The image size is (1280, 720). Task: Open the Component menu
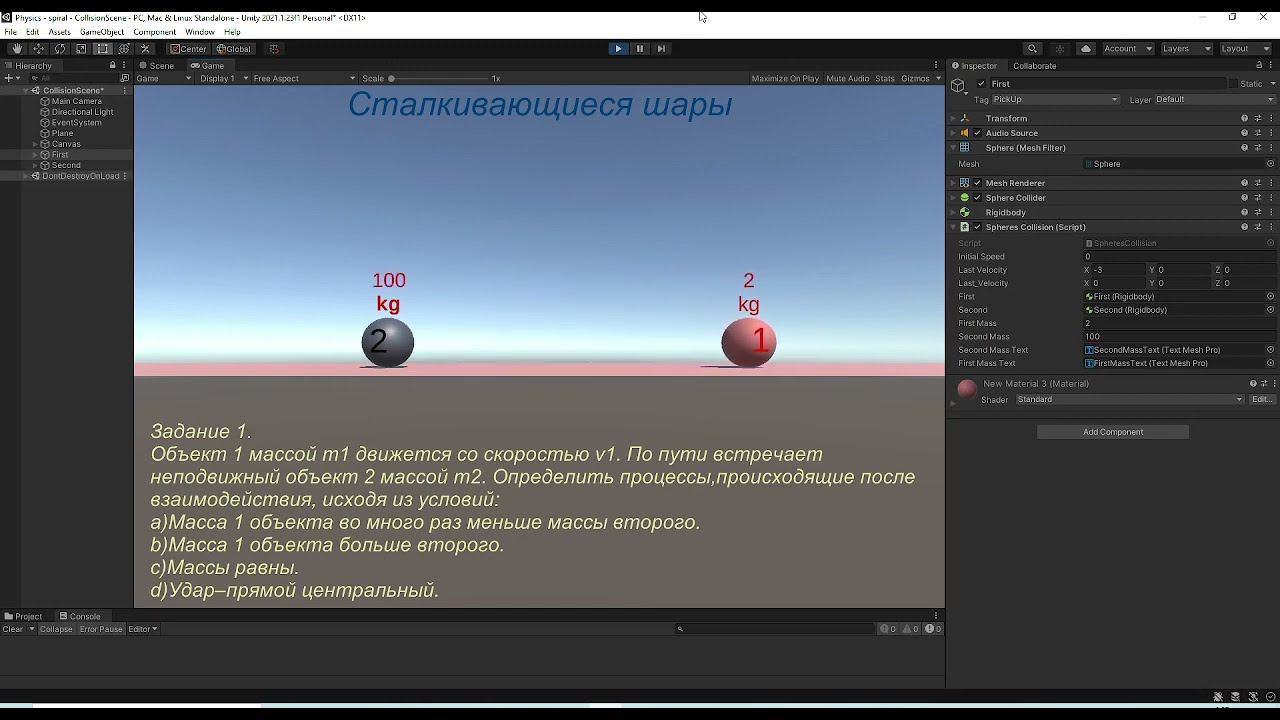click(155, 32)
